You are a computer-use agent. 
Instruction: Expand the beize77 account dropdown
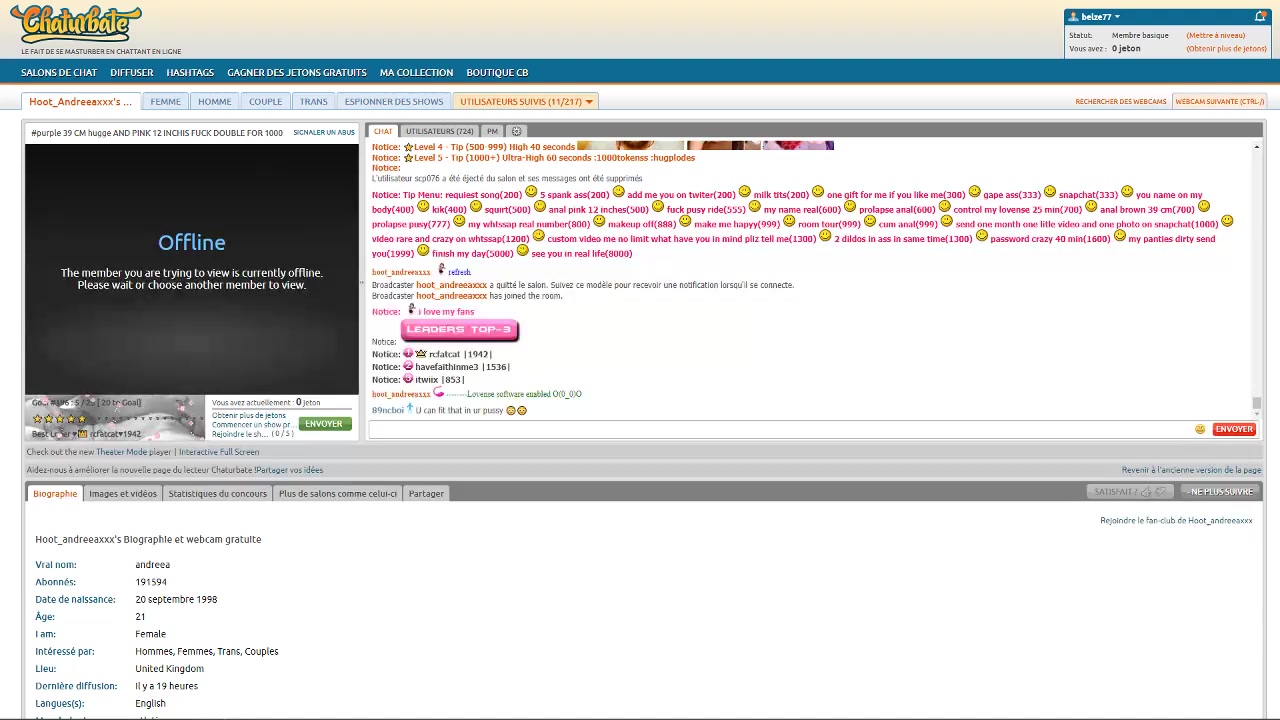click(1117, 17)
